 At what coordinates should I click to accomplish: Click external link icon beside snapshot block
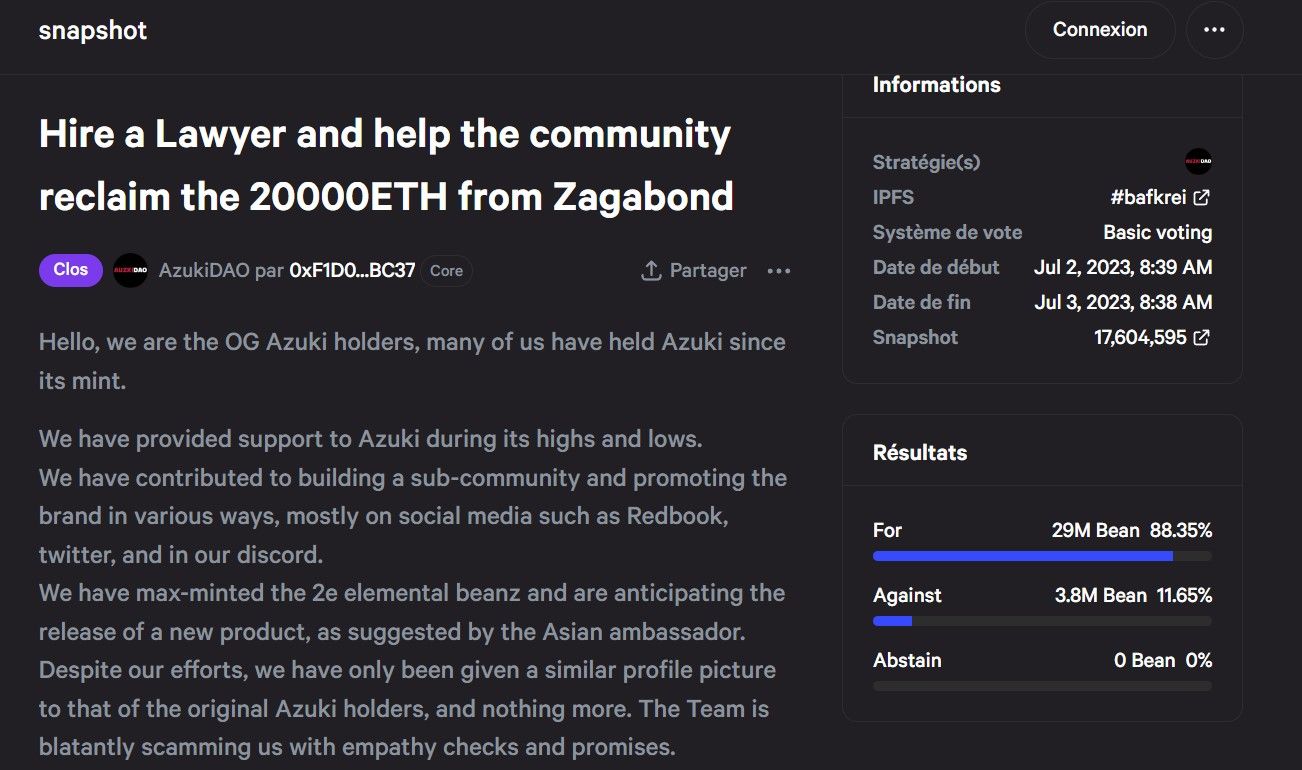point(1202,337)
